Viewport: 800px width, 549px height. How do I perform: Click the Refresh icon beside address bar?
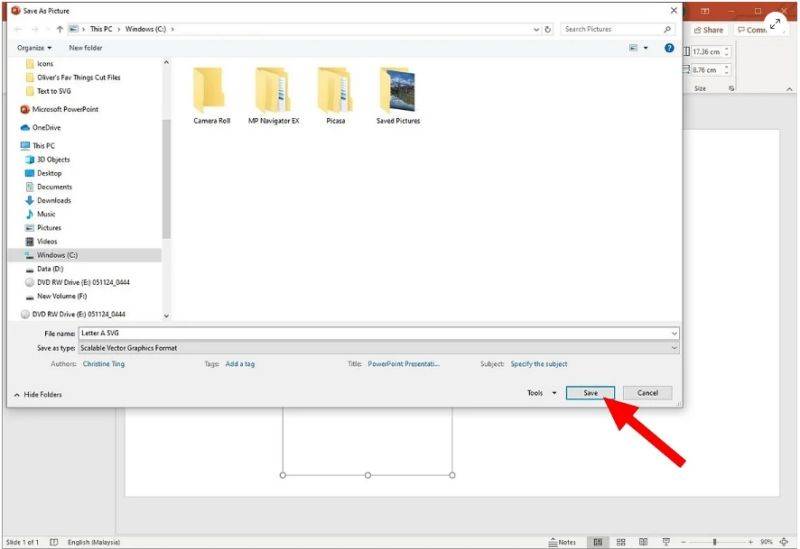(x=548, y=29)
